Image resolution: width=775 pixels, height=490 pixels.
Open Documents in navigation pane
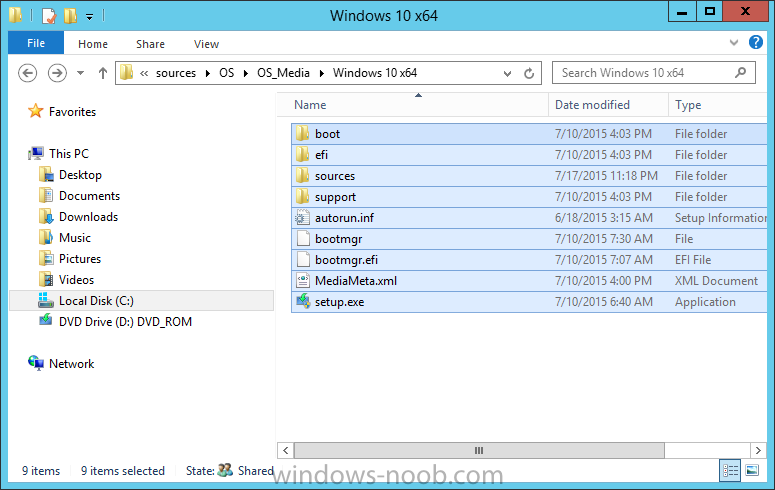pyautogui.click(x=89, y=196)
